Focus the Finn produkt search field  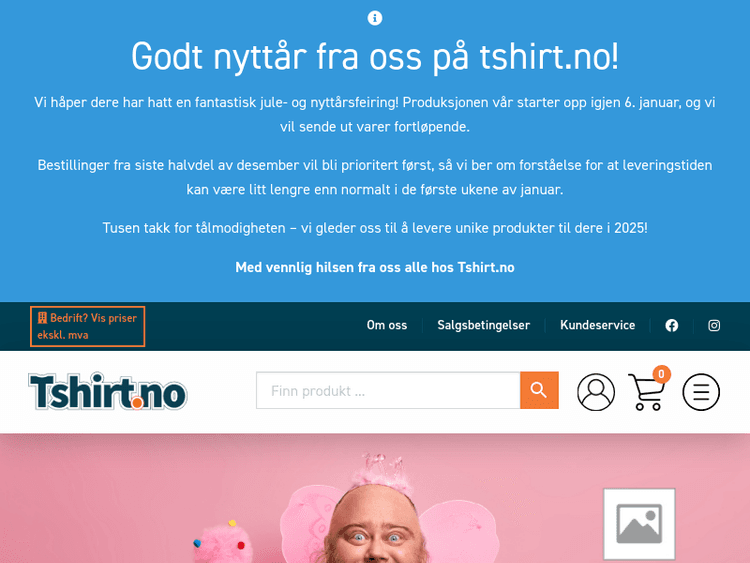pyautogui.click(x=388, y=390)
